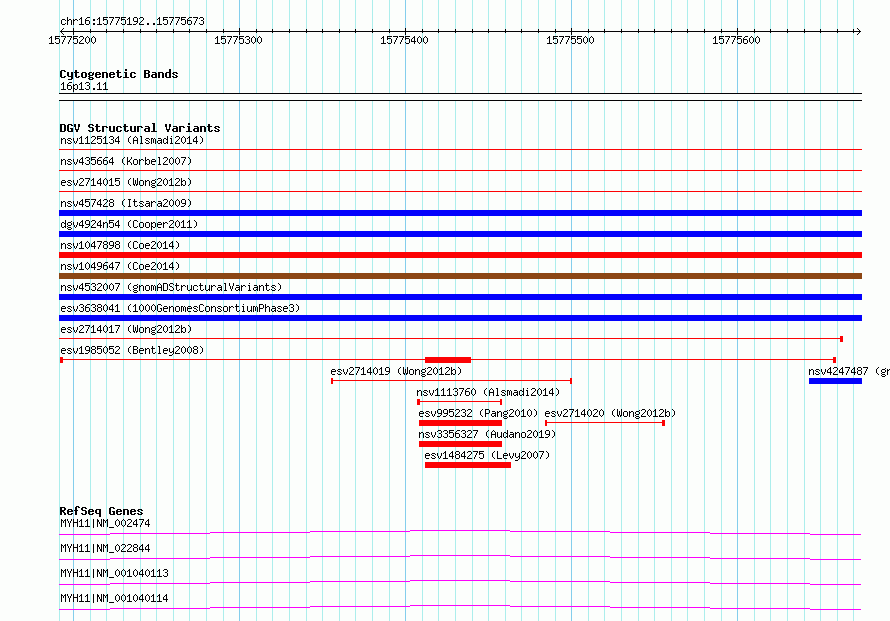The height and width of the screenshot is (621, 890).
Task: Click the nsv1125134 (Alsmadi2014) variant label
Action: click(132, 140)
